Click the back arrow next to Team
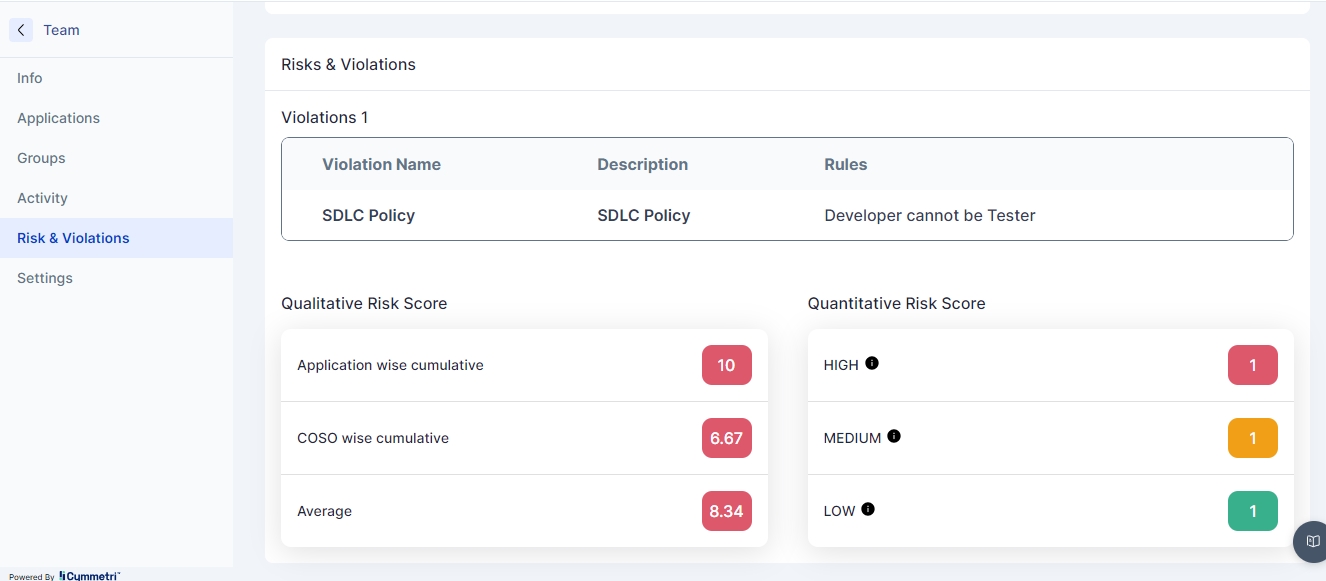The width and height of the screenshot is (1326, 581). [x=21, y=30]
